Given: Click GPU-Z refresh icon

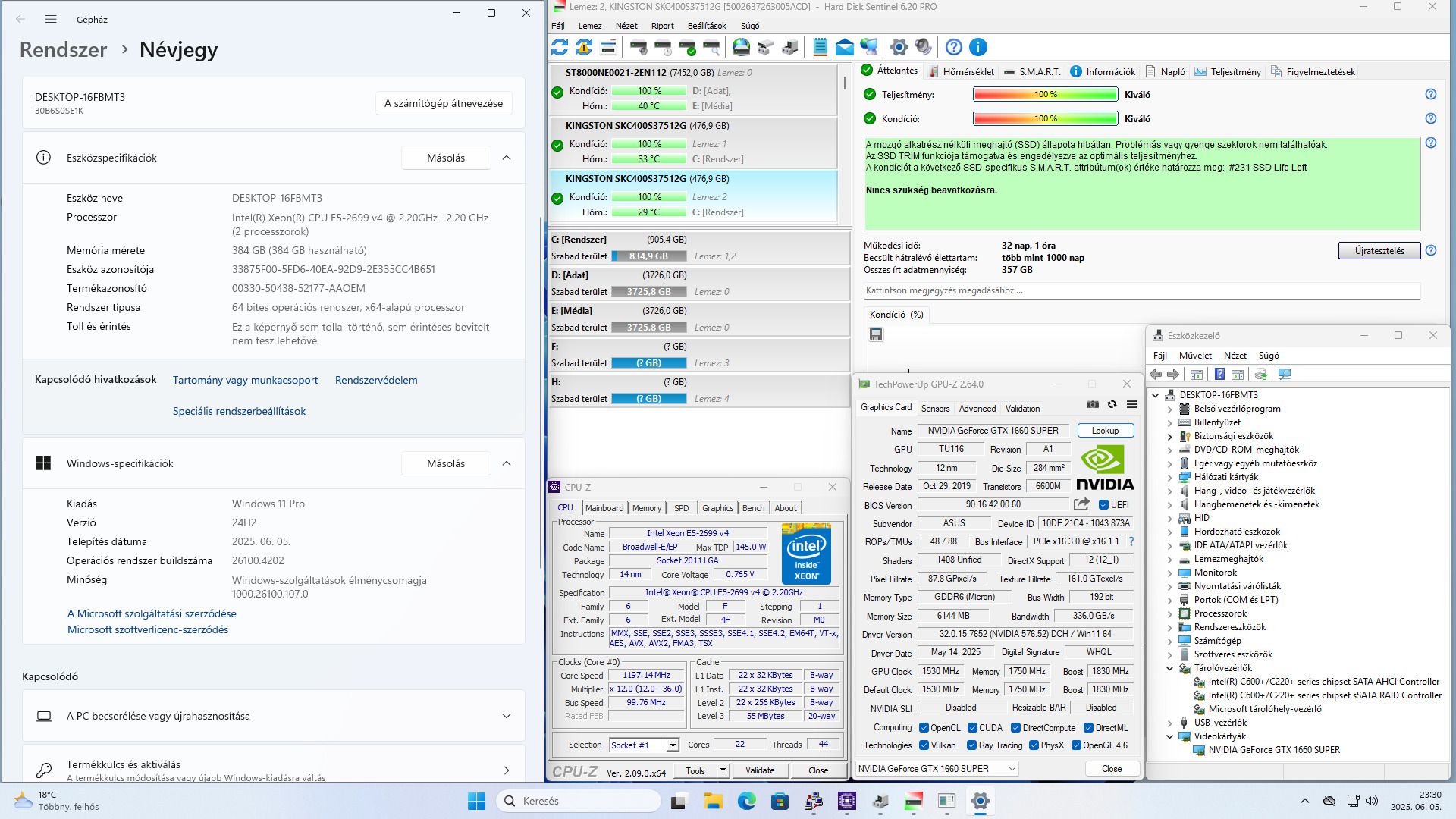Looking at the screenshot, I should (x=1112, y=404).
